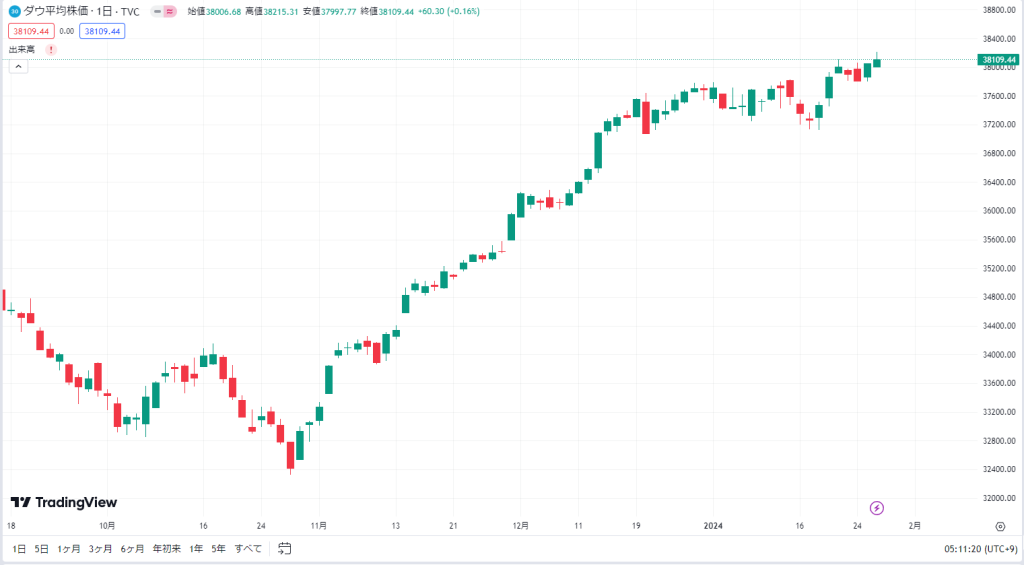Click the 出来高 volume indicator label
The image size is (1024, 565).
pyautogui.click(x=22, y=50)
